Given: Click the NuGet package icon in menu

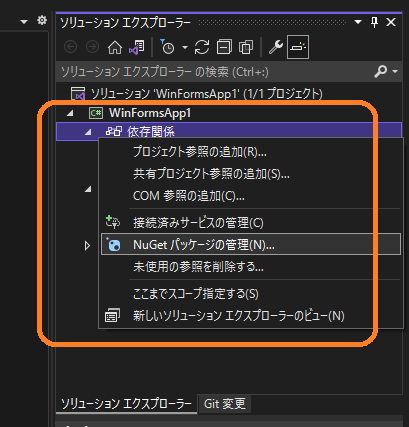Looking at the screenshot, I should pos(113,244).
